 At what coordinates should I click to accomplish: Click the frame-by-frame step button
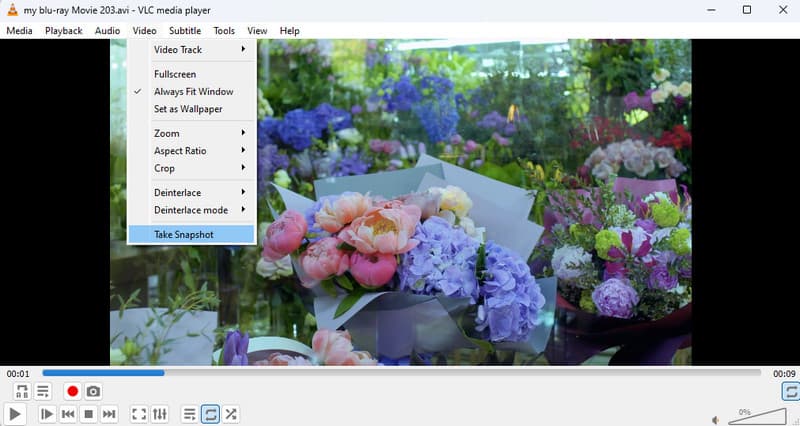coord(46,414)
